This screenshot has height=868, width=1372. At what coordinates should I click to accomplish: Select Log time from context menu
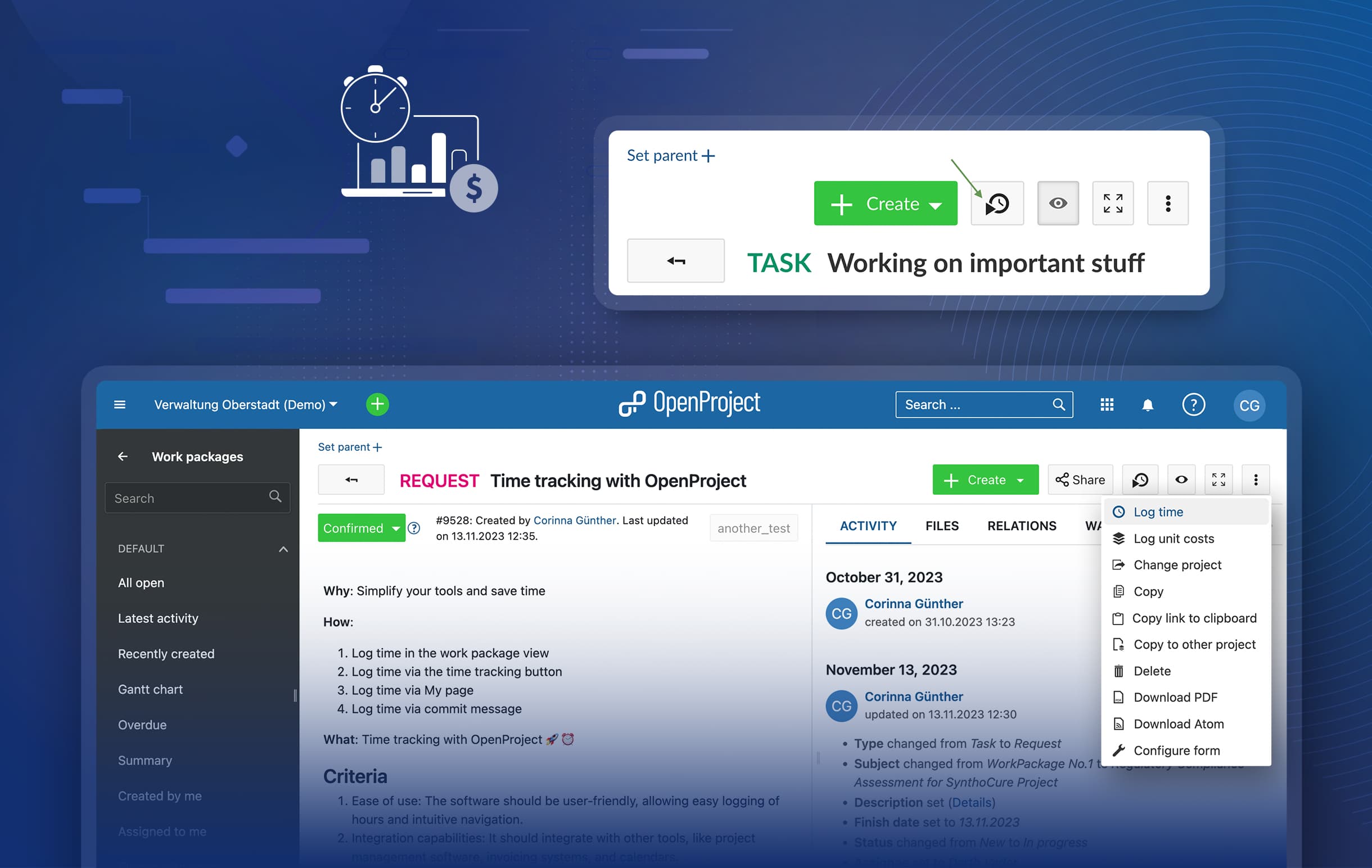tap(1158, 511)
